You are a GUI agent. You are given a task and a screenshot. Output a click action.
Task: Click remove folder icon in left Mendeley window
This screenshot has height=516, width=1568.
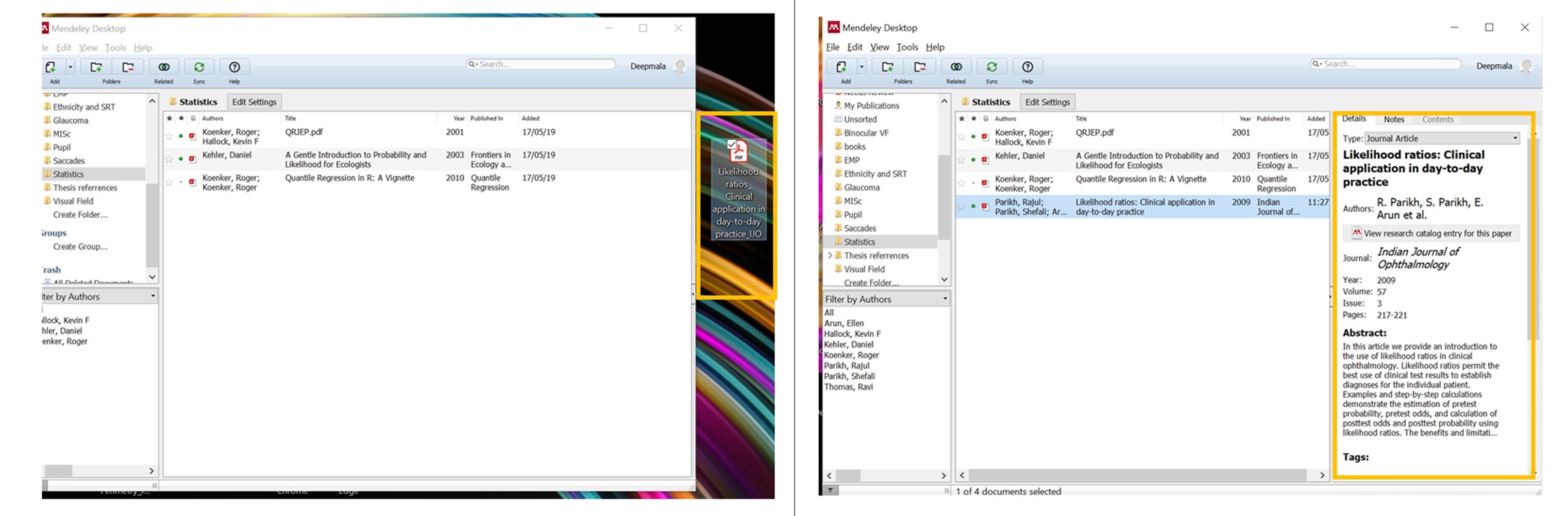[128, 67]
